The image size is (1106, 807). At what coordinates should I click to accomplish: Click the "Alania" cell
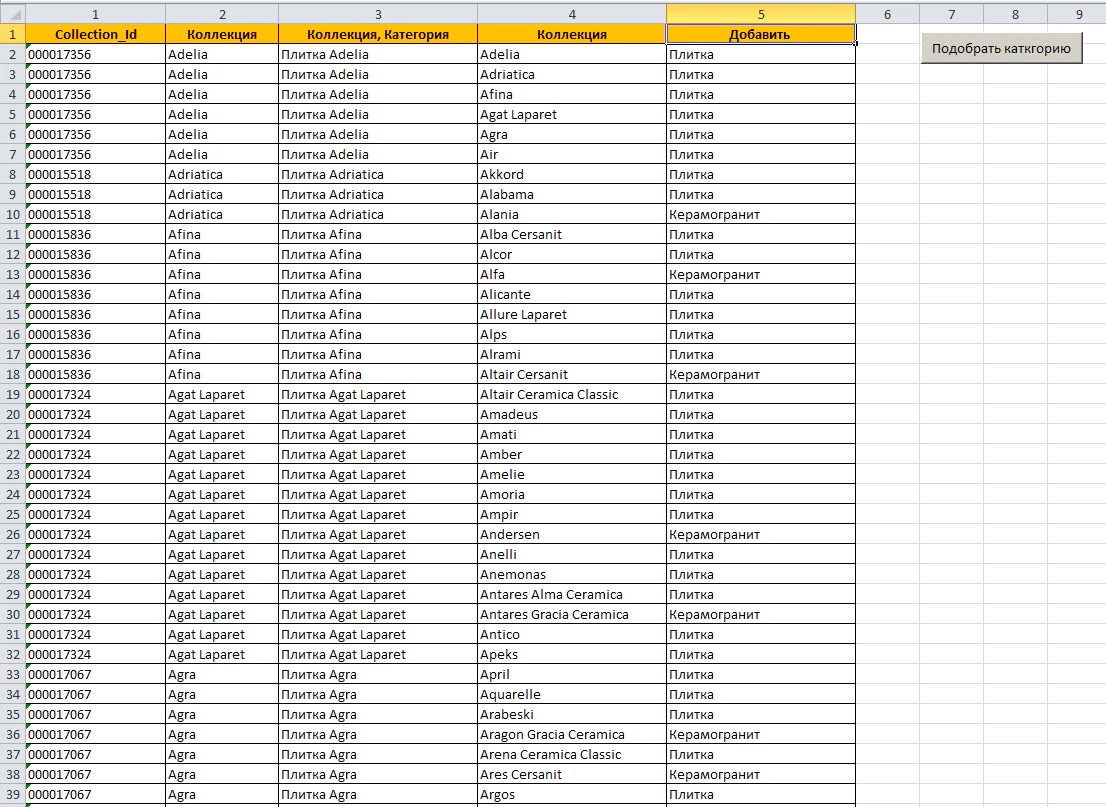[x=572, y=214]
